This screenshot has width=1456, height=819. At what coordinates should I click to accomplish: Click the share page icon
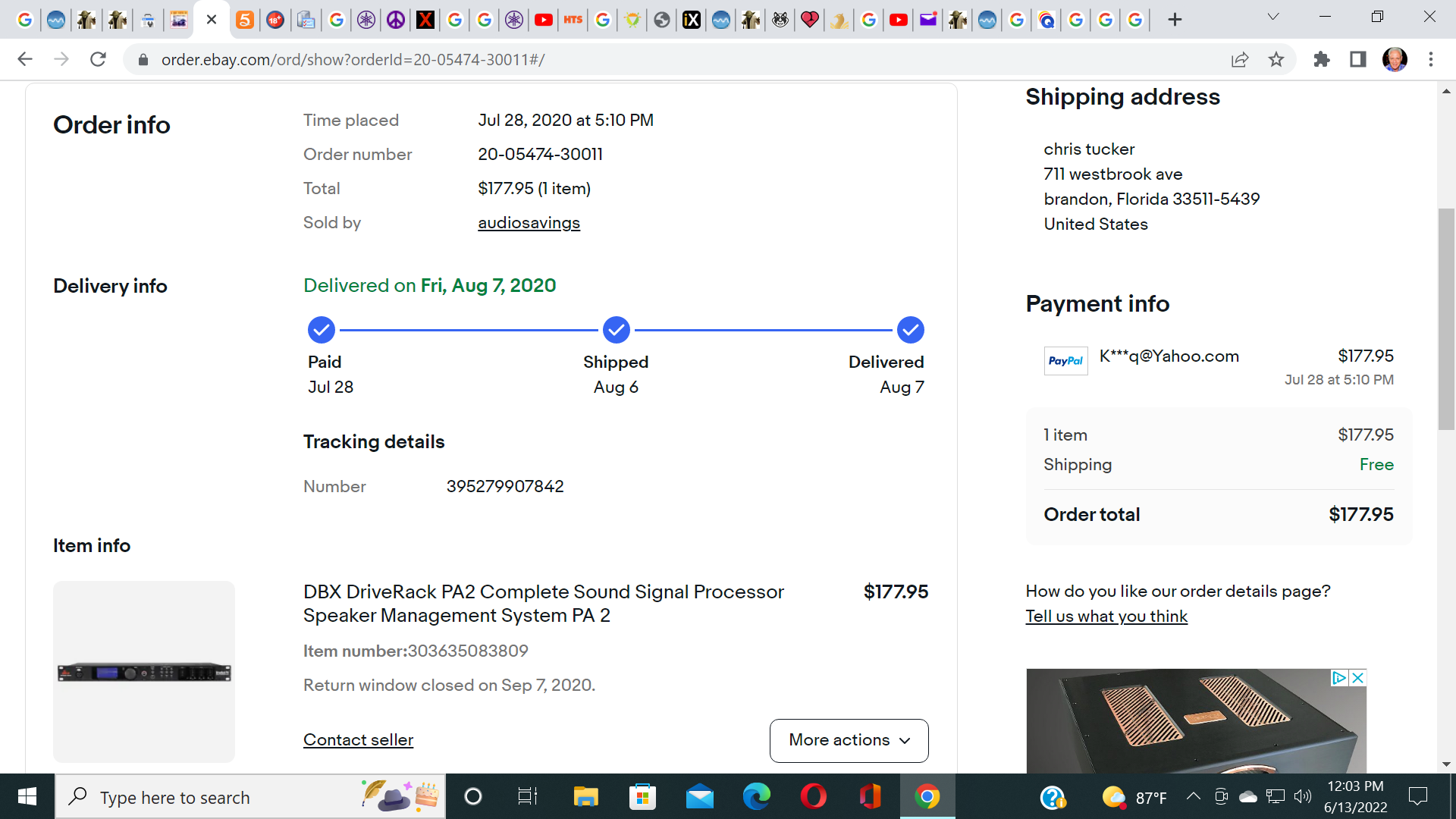click(x=1240, y=59)
